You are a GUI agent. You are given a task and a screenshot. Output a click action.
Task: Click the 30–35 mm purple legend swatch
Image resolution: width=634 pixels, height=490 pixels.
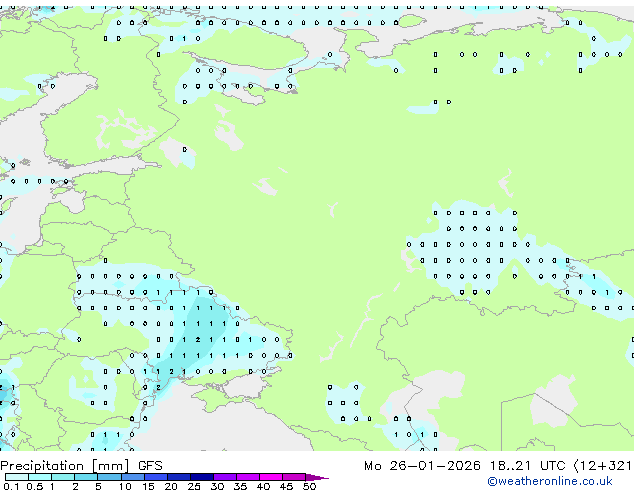click(225, 477)
